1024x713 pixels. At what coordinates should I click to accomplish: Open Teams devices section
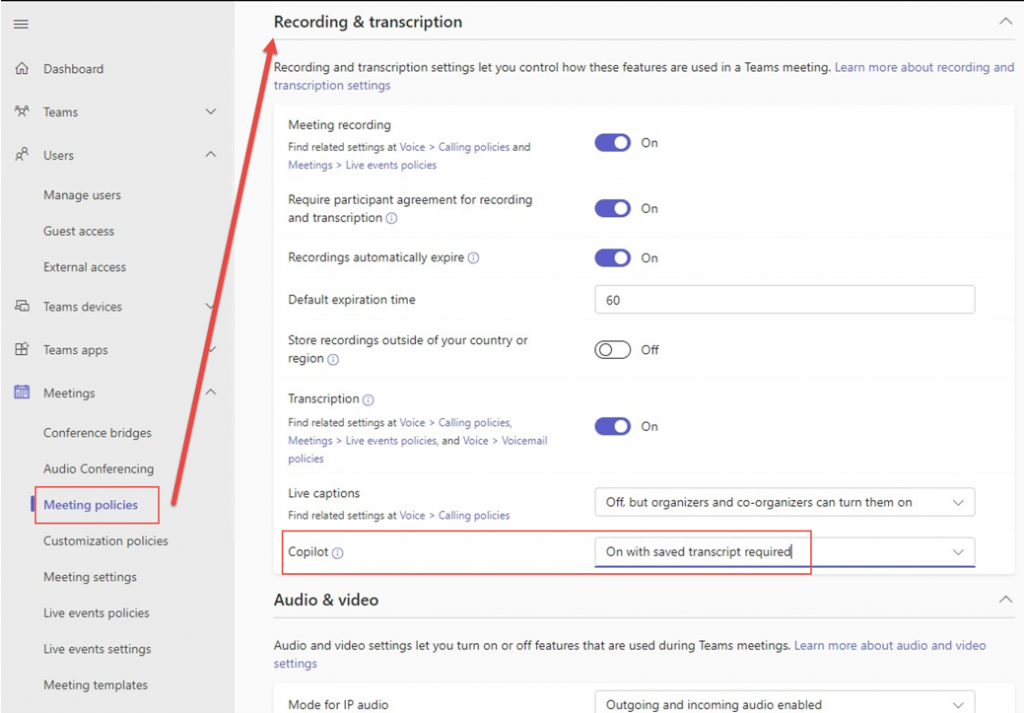[x=82, y=307]
